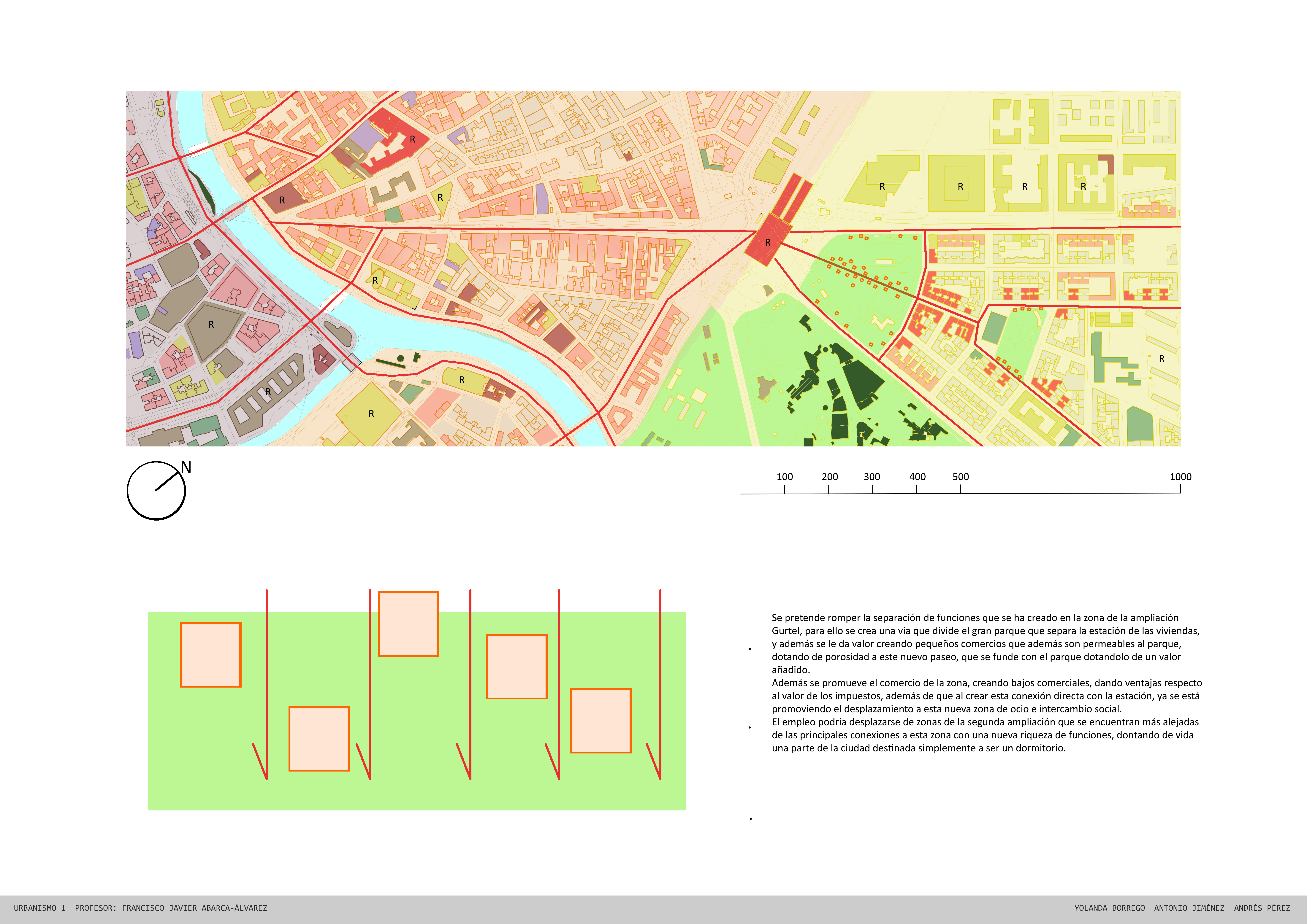
Task: Click the 'YOLANDA BORREGO' name in the footer
Action: point(1110,908)
